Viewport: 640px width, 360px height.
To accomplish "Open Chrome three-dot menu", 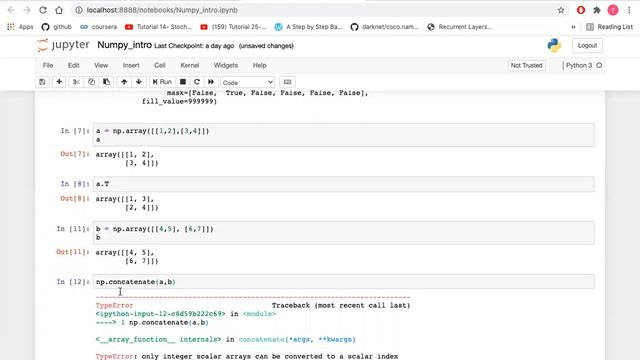I will click(629, 10).
